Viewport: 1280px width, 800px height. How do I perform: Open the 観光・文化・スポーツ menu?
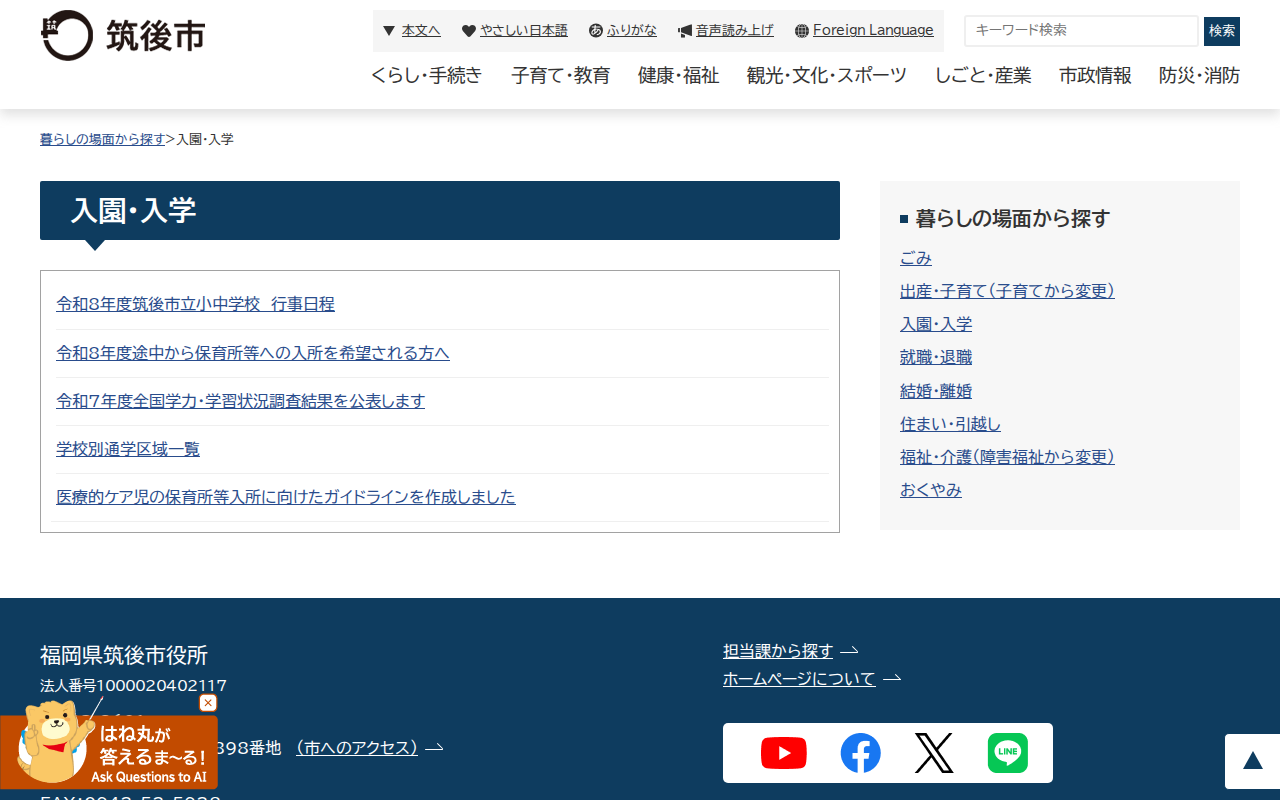826,75
